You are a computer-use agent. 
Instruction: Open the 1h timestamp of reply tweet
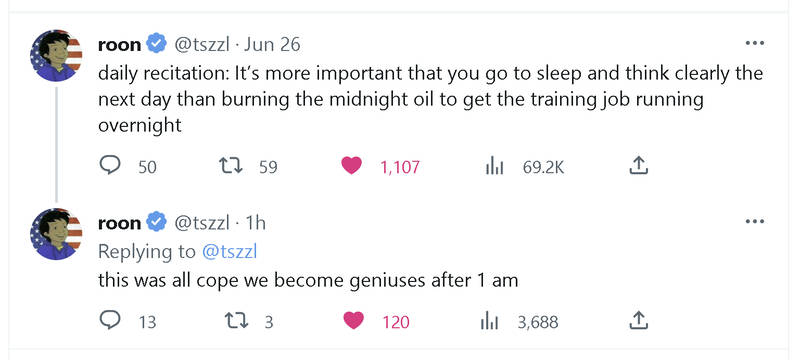[x=256, y=223]
